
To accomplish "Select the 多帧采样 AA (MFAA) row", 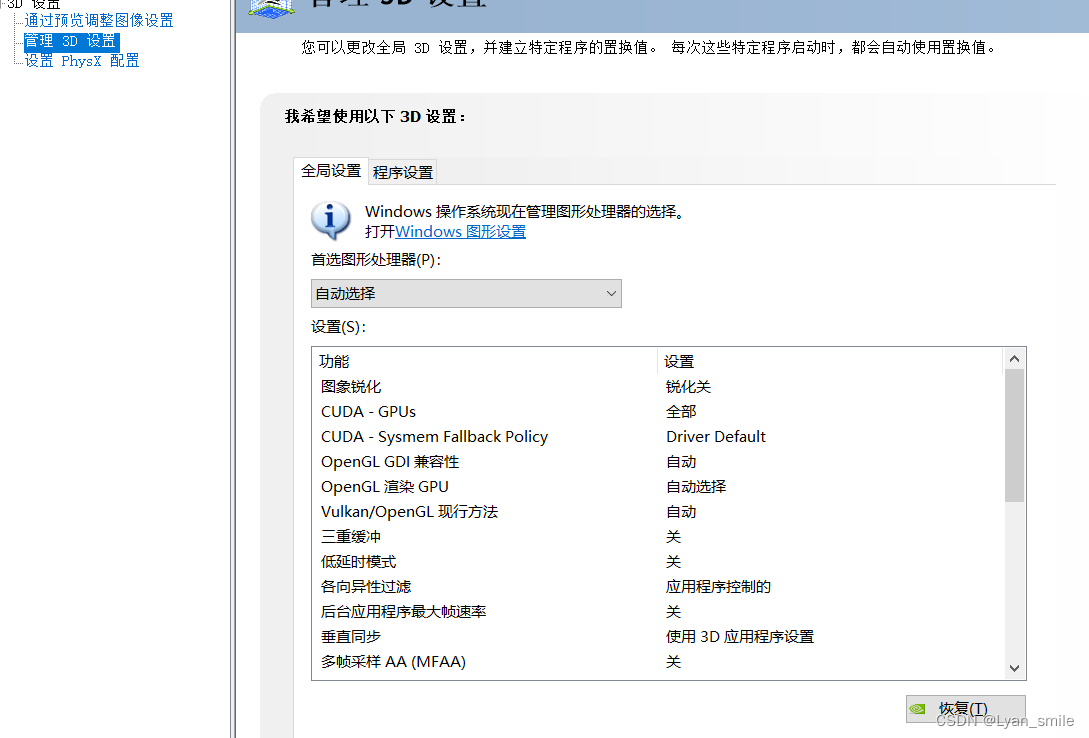I will click(658, 662).
